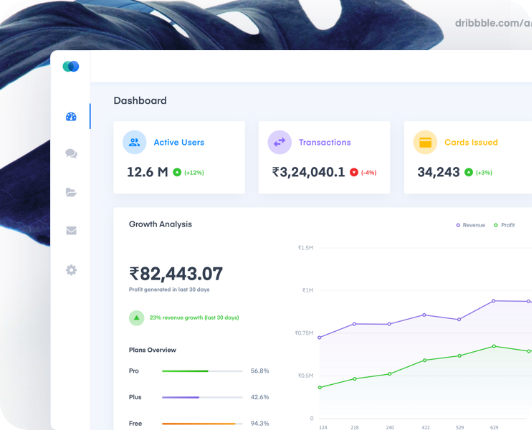Click the ₹1M axis label
The height and width of the screenshot is (430, 532).
pyautogui.click(x=308, y=291)
